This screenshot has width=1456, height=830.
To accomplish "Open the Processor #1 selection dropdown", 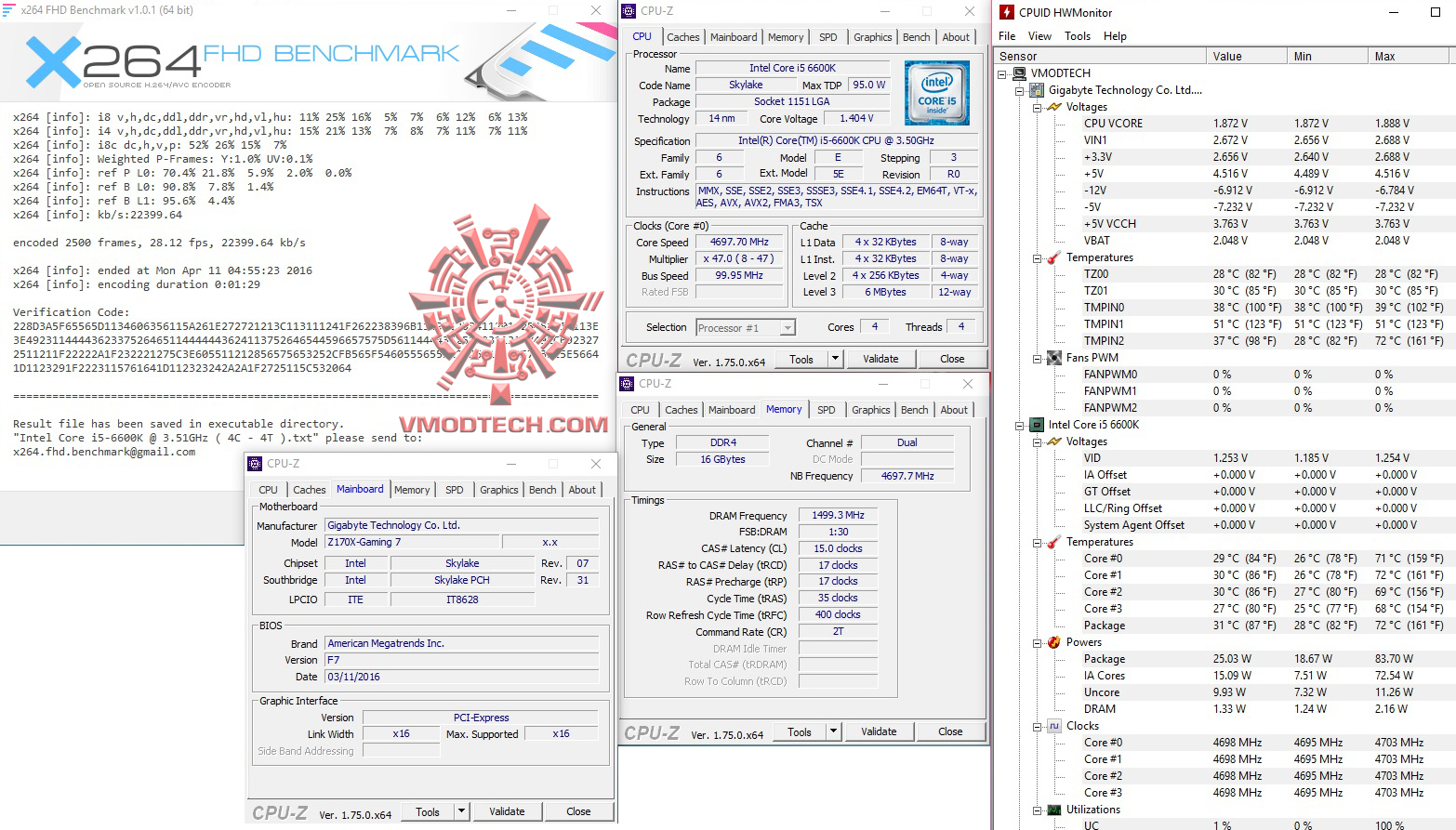I will (x=788, y=328).
